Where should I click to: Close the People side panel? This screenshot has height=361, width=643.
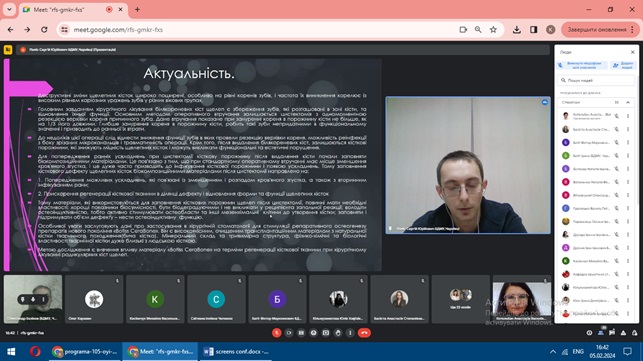(632, 52)
